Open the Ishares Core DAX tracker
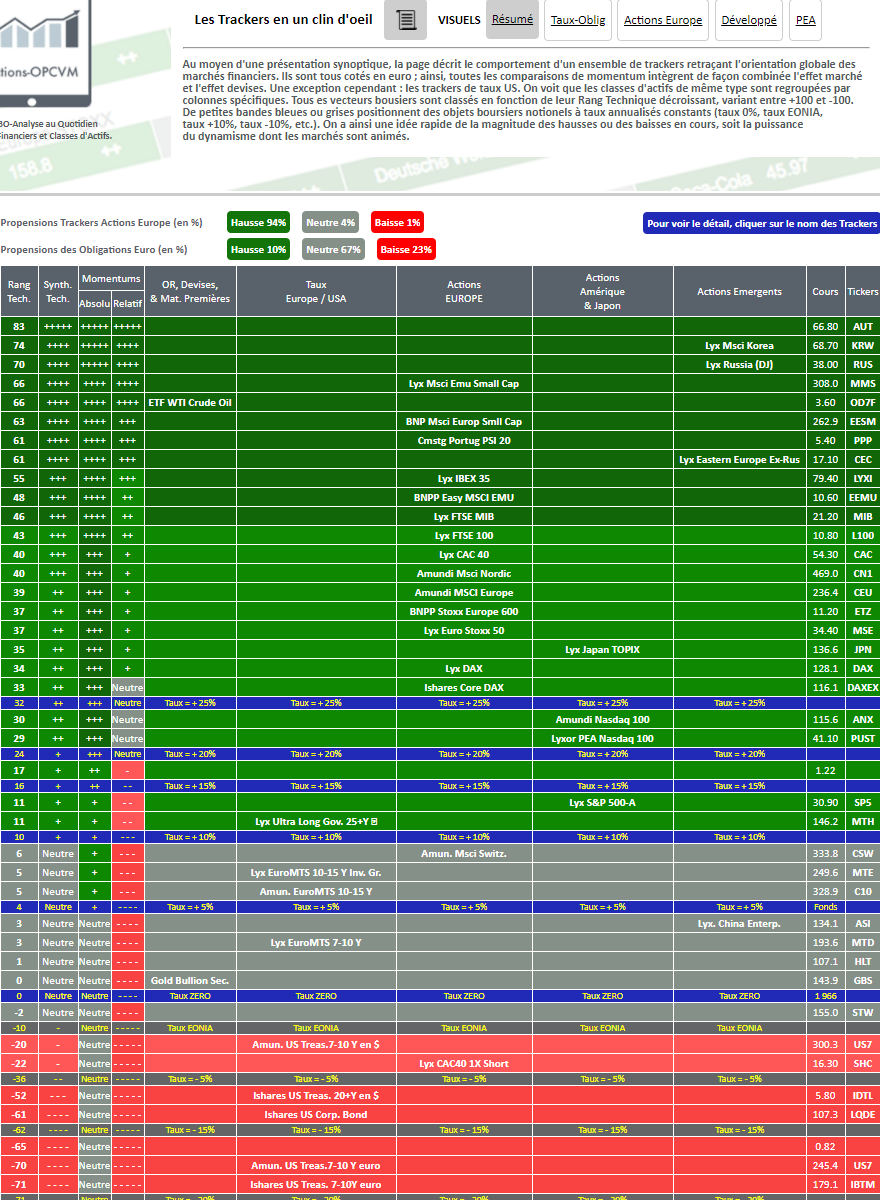The width and height of the screenshot is (880, 1200). click(464, 687)
